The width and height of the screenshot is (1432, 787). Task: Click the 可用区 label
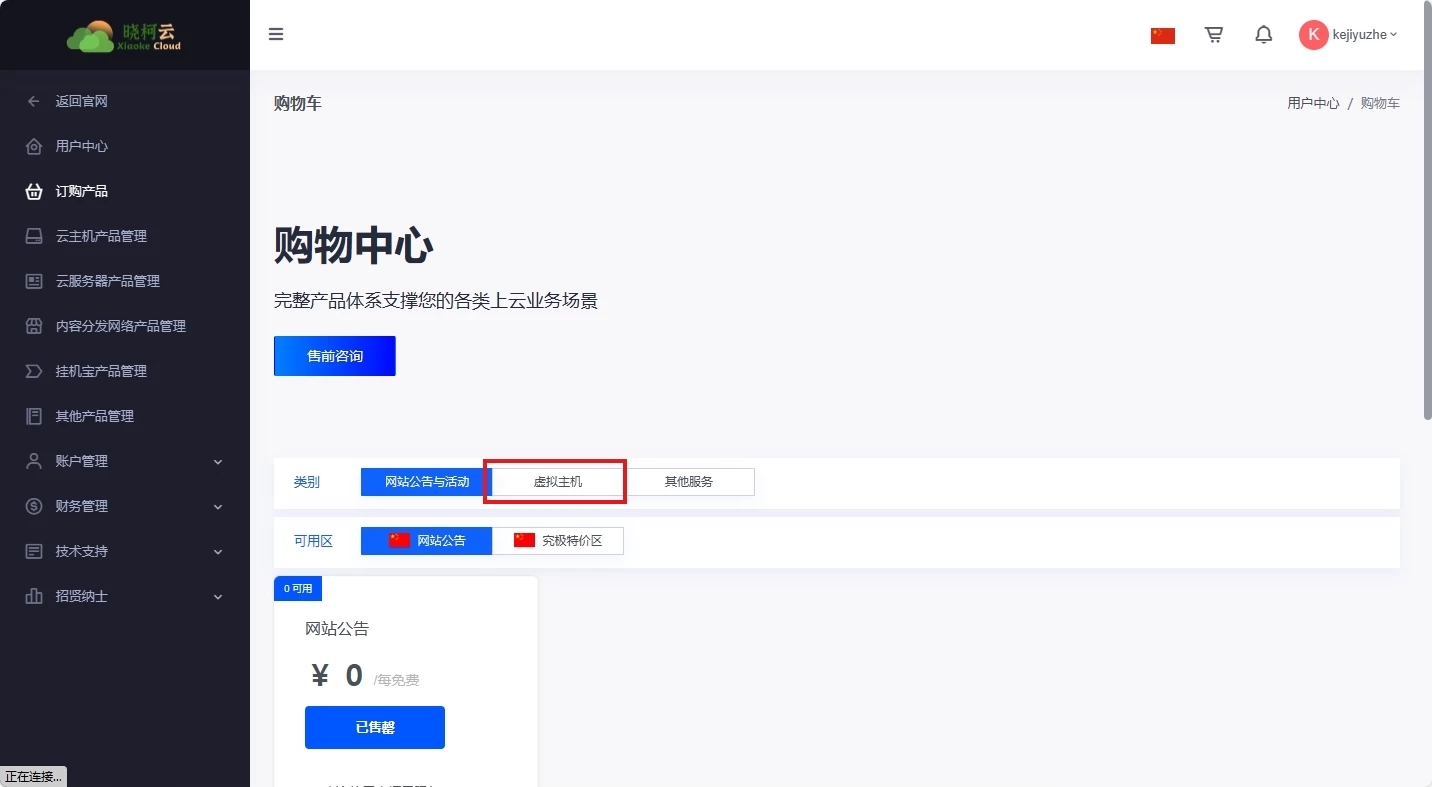(313, 541)
